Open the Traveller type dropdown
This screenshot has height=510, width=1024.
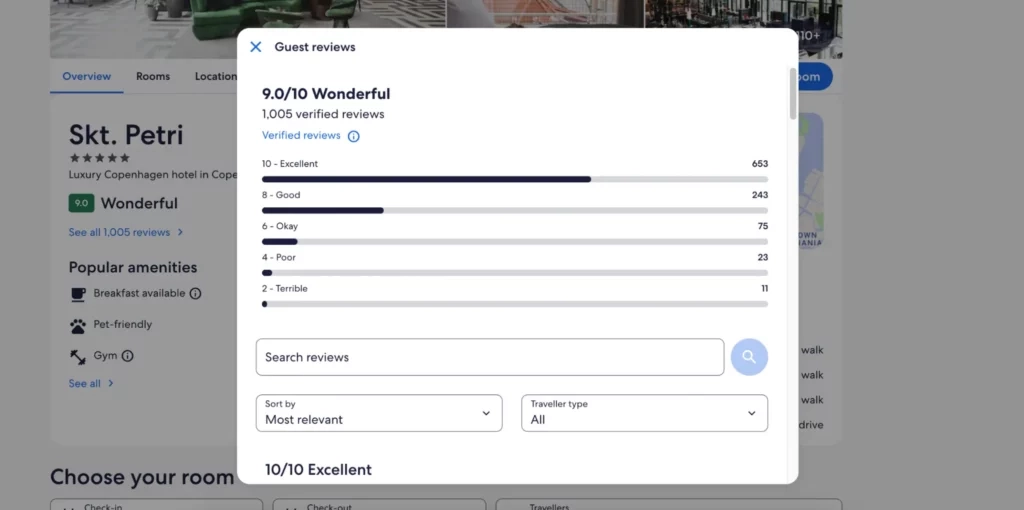click(645, 413)
